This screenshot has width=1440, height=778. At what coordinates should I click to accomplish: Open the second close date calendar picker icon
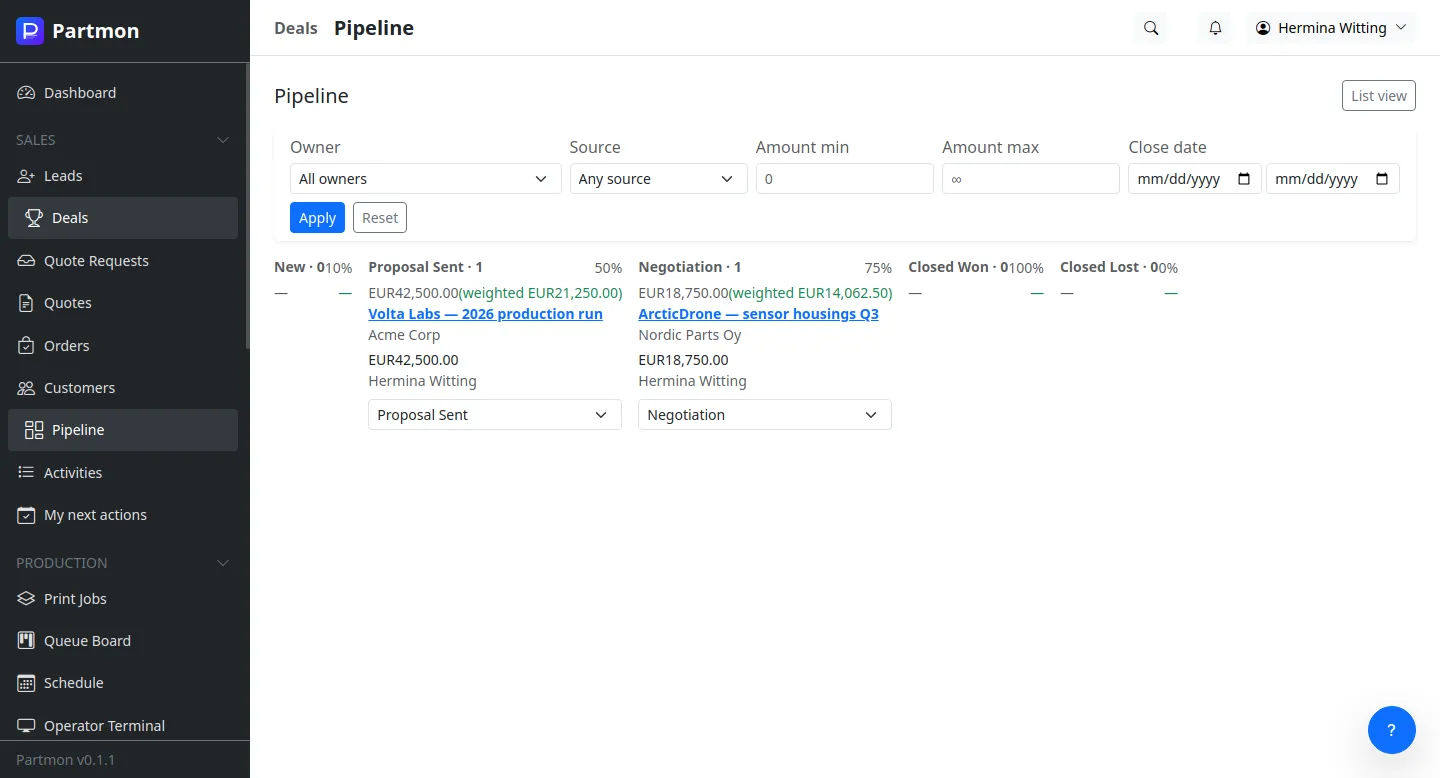coord(1382,179)
